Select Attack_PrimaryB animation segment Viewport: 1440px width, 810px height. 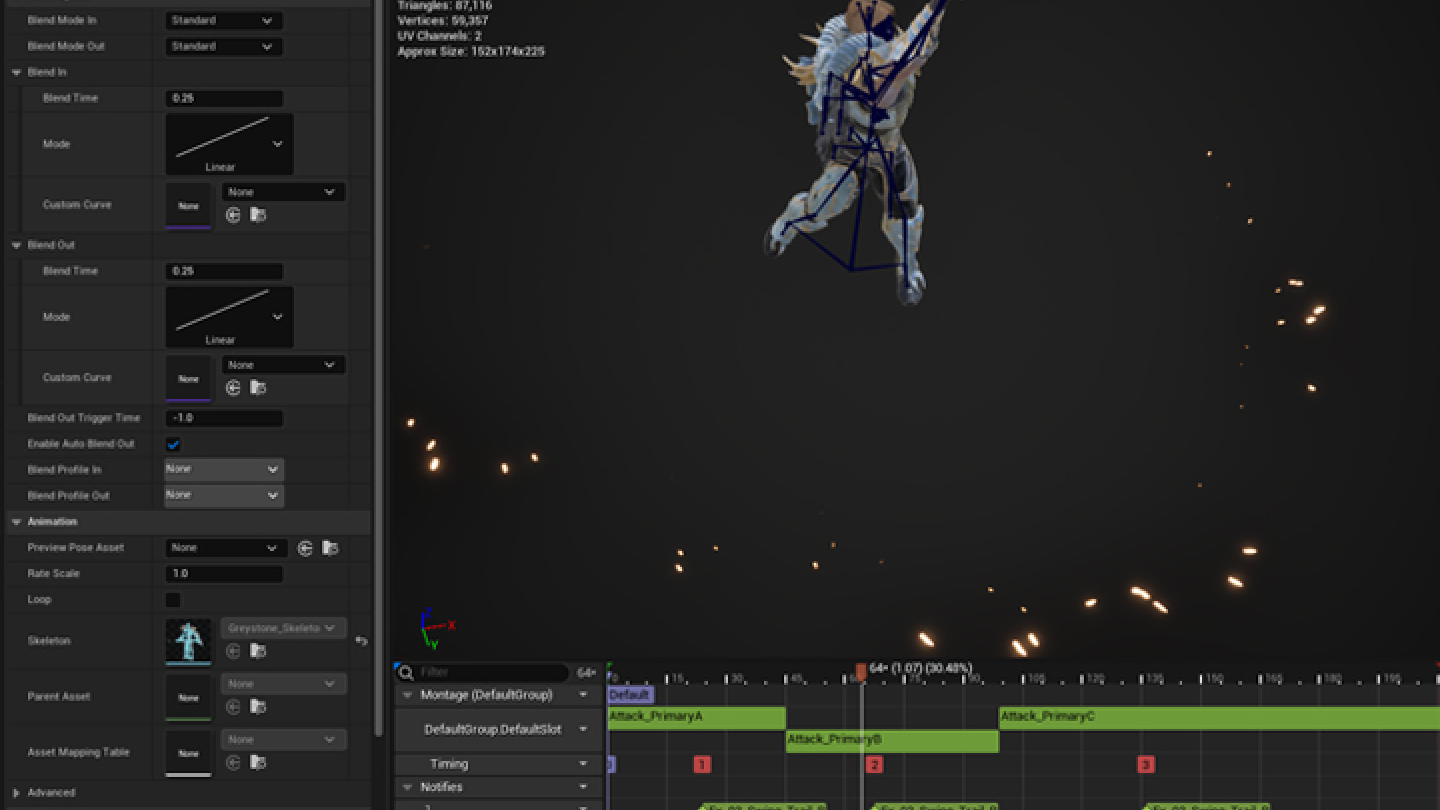coord(892,741)
